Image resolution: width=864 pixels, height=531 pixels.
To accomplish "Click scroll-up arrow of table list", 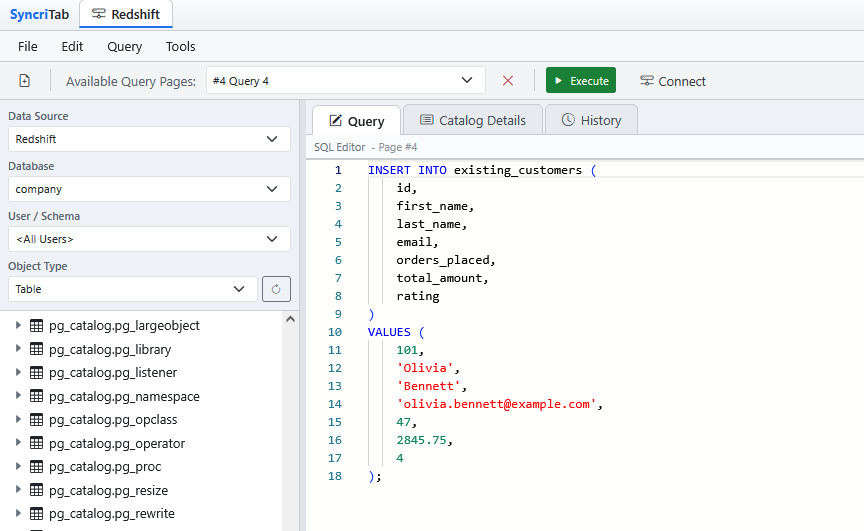I will 290,319.
